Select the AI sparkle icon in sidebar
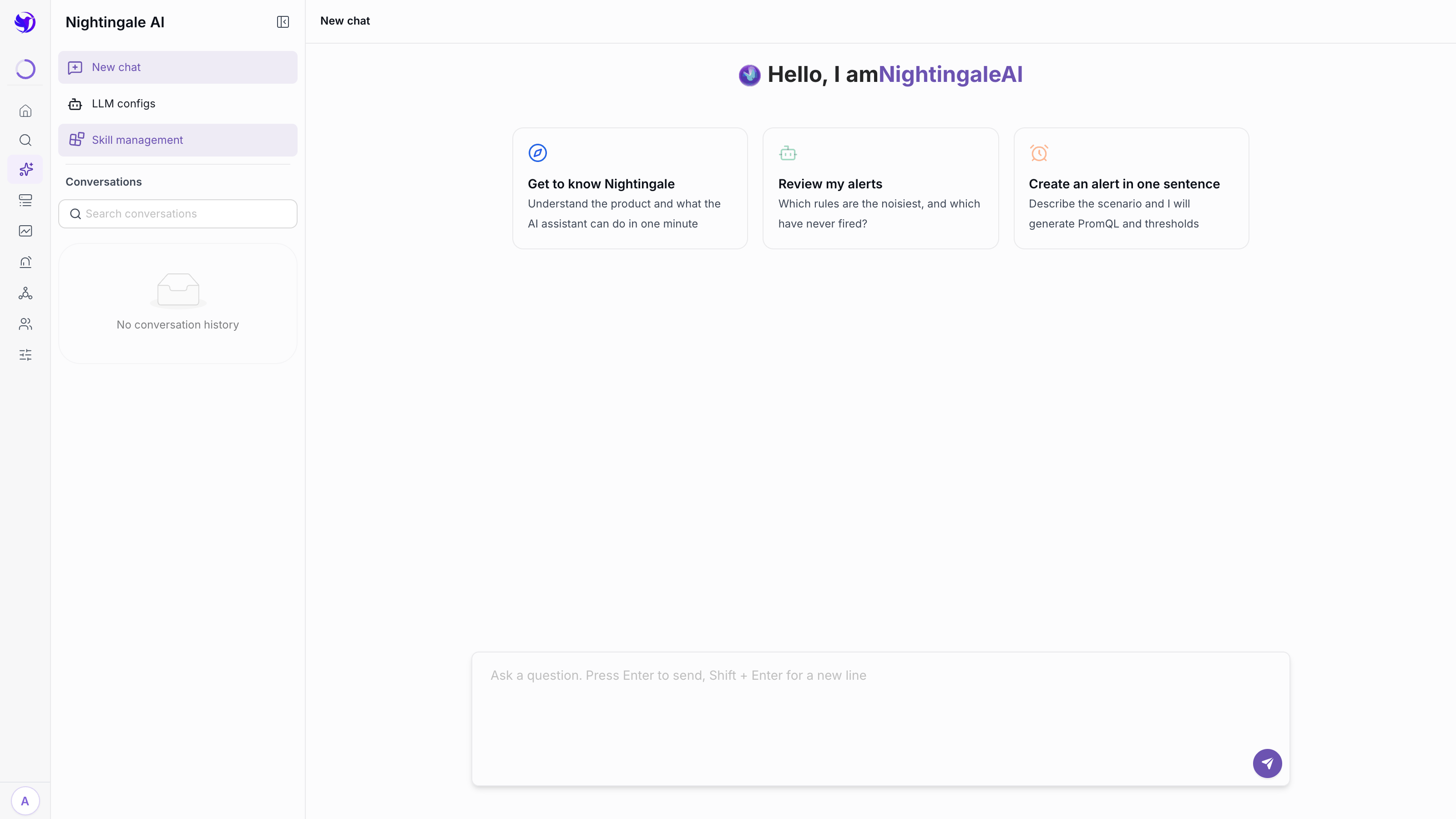Viewport: 1456px width, 819px height. tap(25, 170)
